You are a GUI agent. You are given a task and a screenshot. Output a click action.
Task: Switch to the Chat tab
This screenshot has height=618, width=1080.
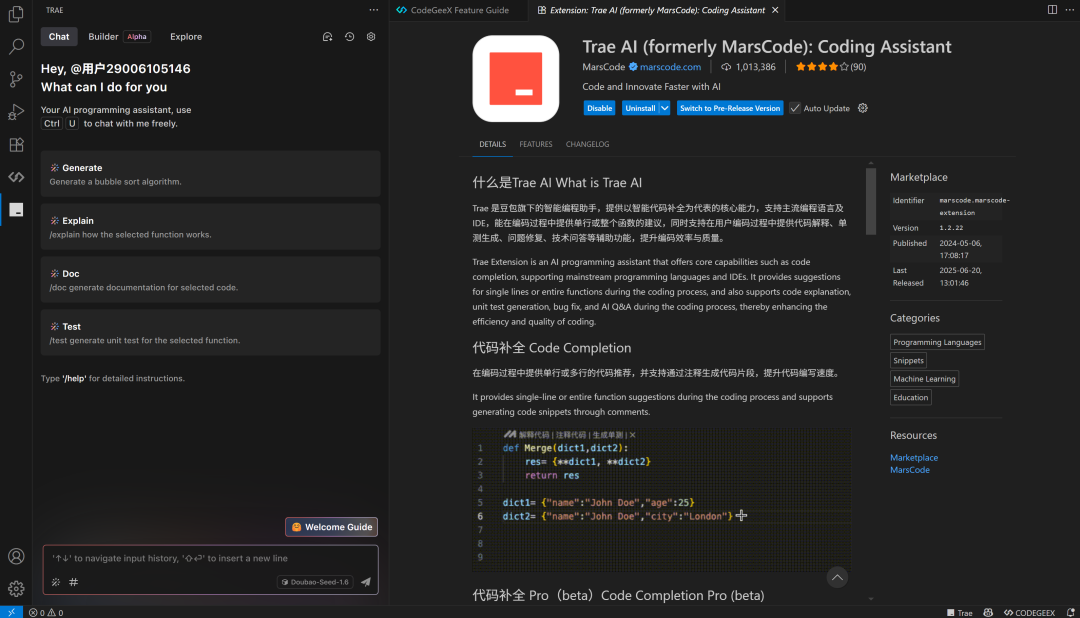[x=59, y=37]
